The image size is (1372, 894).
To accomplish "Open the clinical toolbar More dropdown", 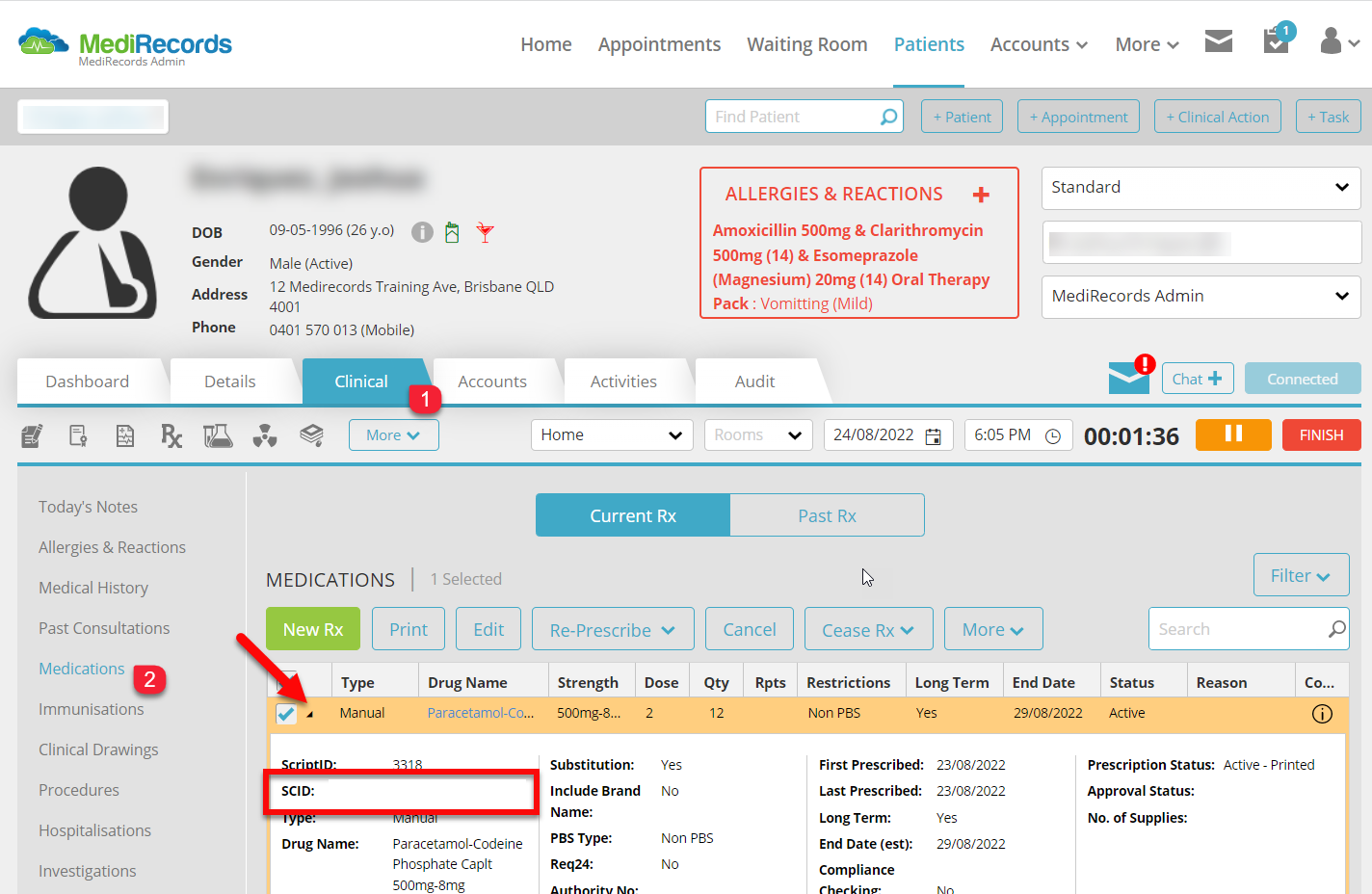I will (393, 435).
